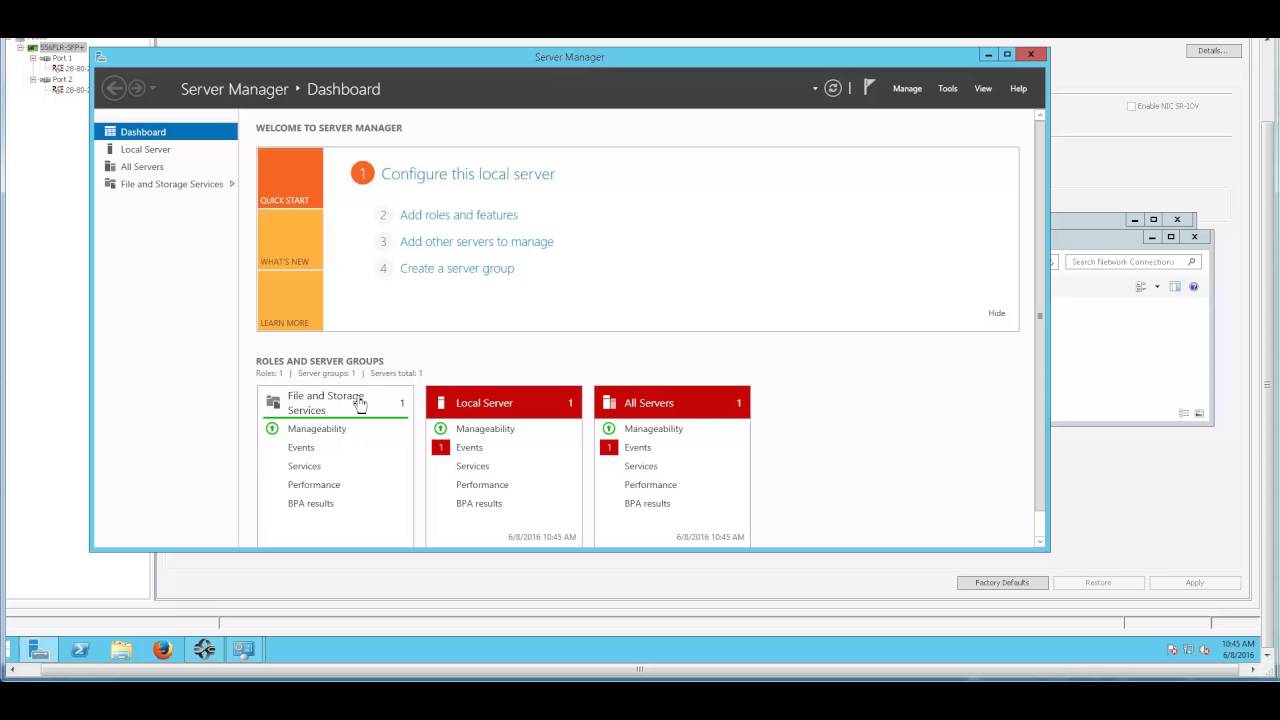
Task: Toggle the preview pane icon in Network Connections
Action: (x=1175, y=287)
